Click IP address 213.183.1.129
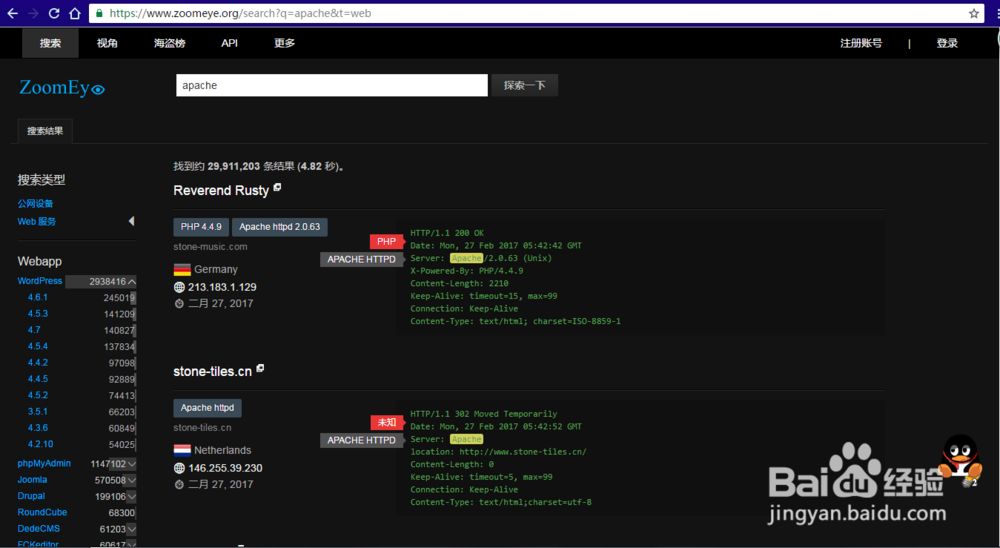 (222, 288)
